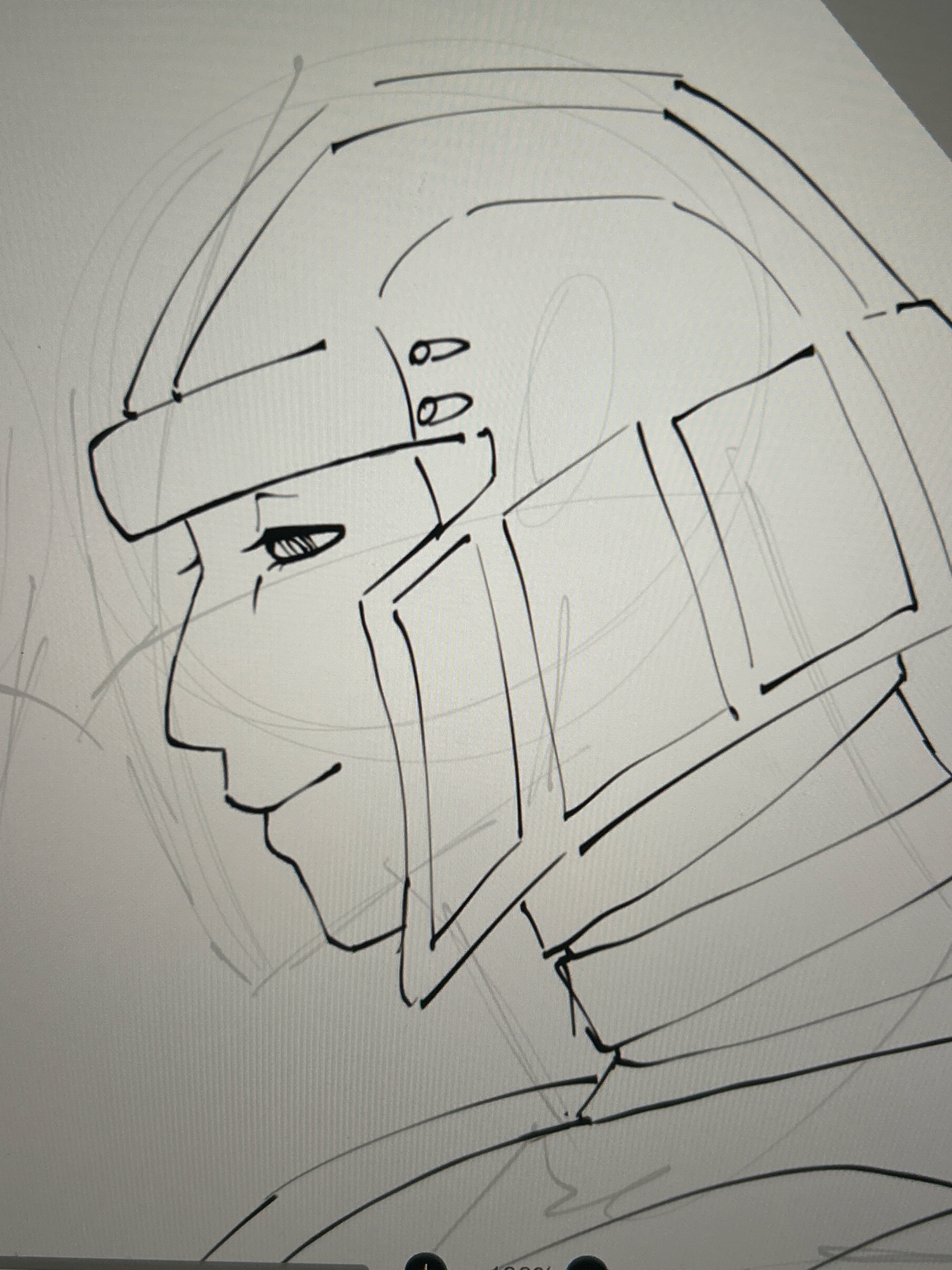Click the tip of the character's nose

coord(173,735)
